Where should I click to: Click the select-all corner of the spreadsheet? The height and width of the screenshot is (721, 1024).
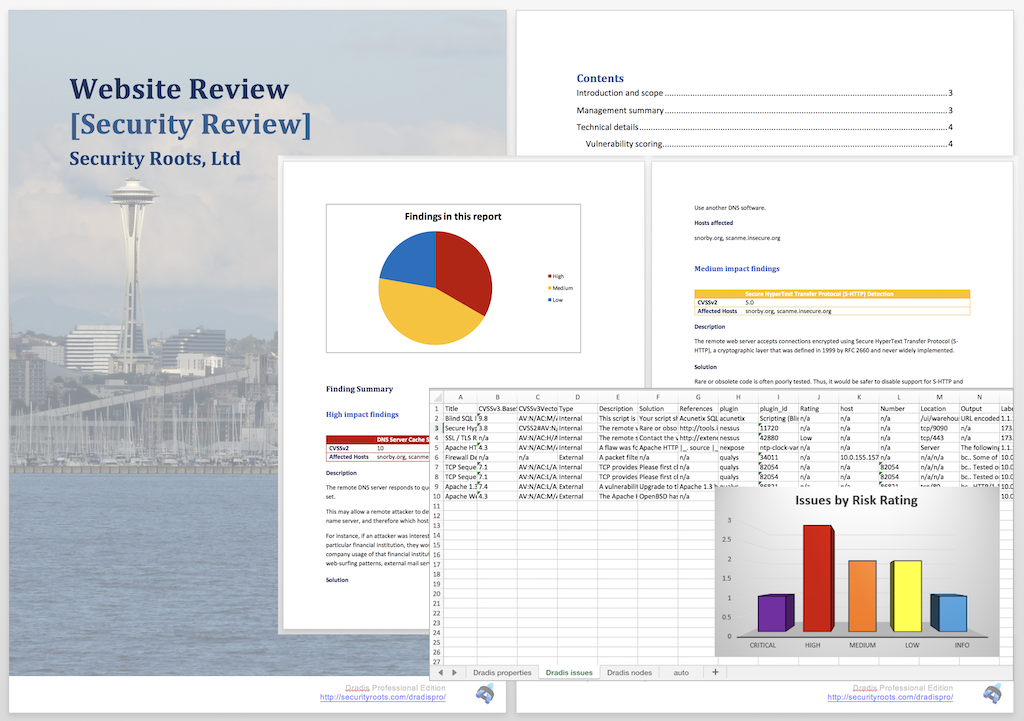[x=437, y=397]
